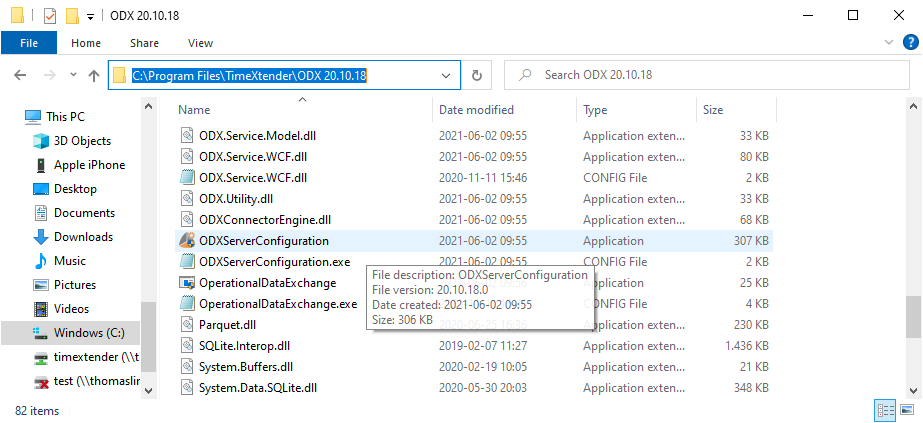923x423 pixels.
Task: Click date 2020-05-30 20:03 cell
Action: point(483,388)
